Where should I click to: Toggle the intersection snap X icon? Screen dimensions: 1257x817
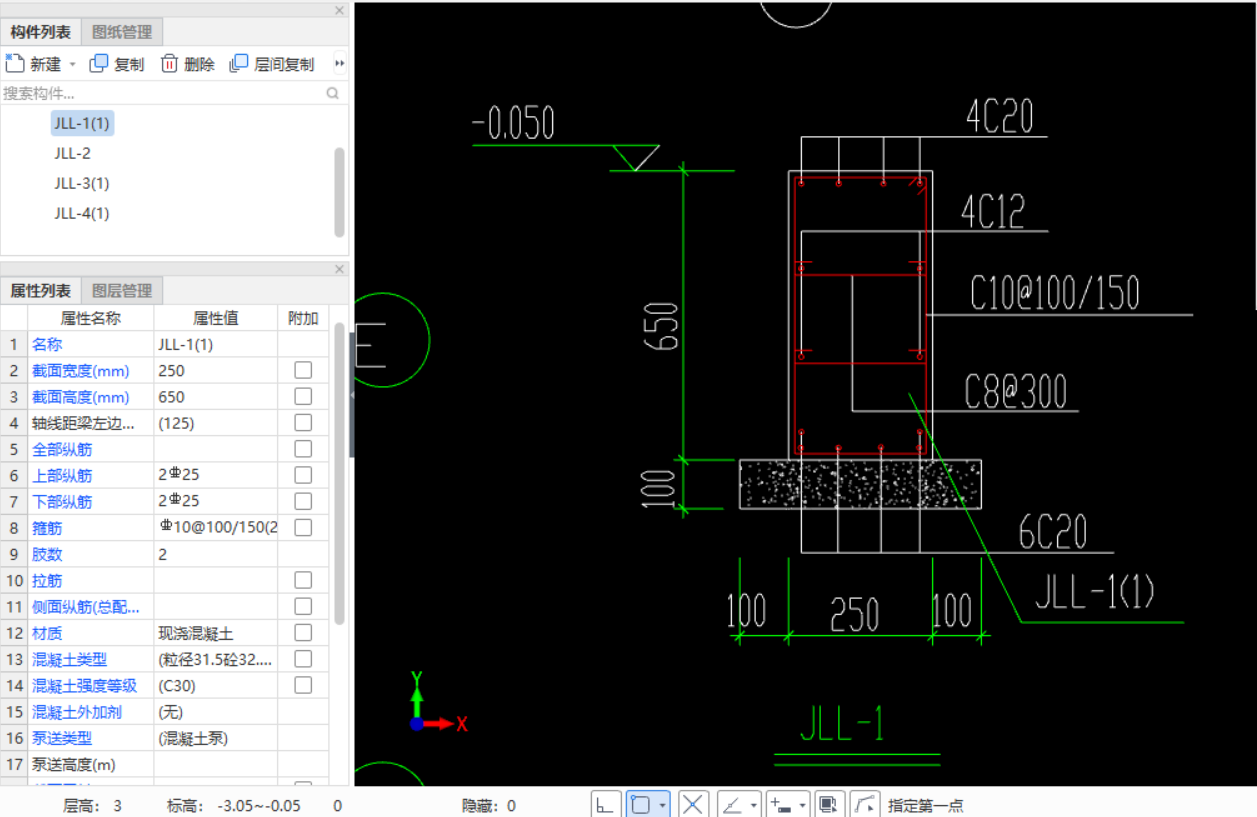coord(694,804)
